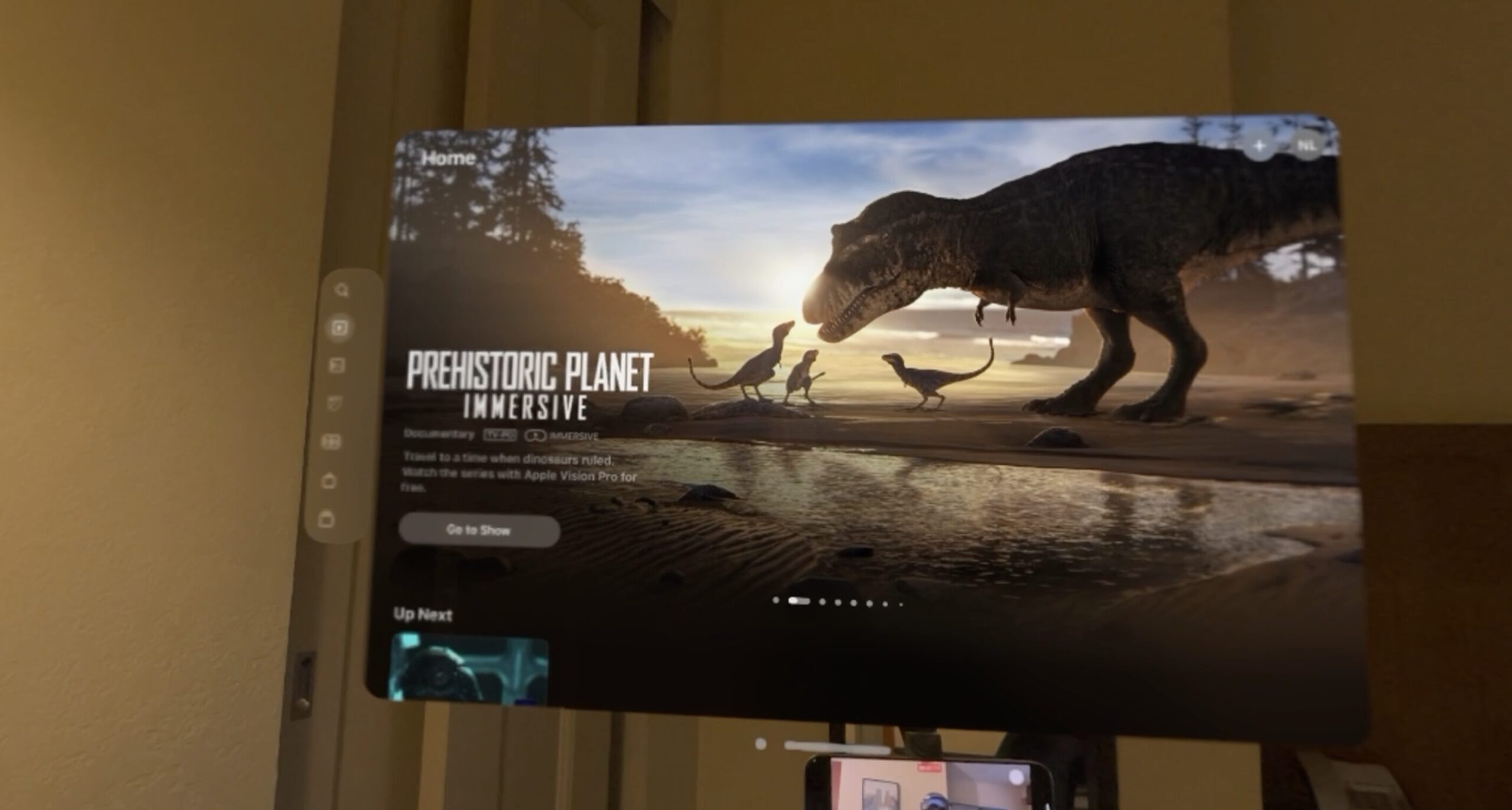The image size is (1512, 810).
Task: Click the Up Next heading
Action: [x=423, y=615]
